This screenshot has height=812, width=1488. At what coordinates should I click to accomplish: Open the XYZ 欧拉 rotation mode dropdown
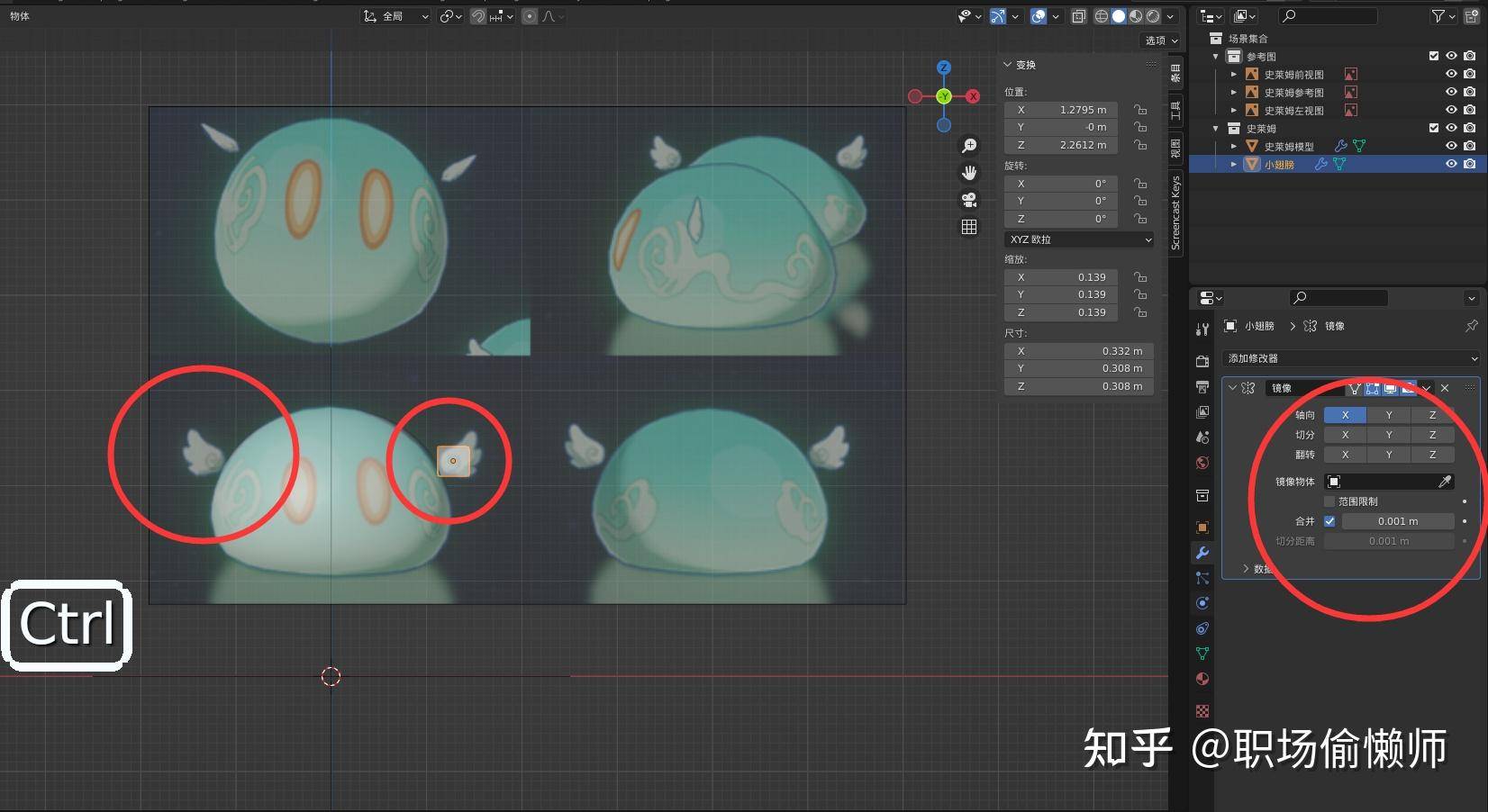[x=1079, y=239]
